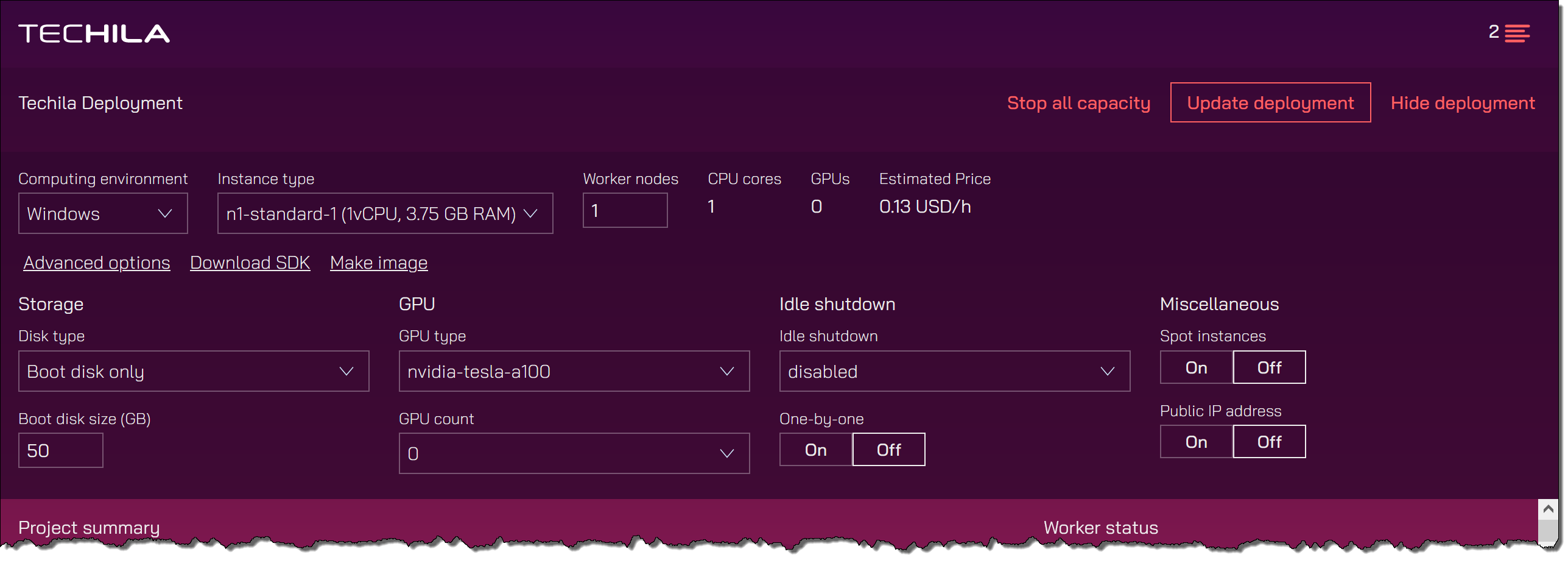This screenshot has width=1568, height=563.
Task: Click Stop all capacity
Action: click(x=1078, y=103)
